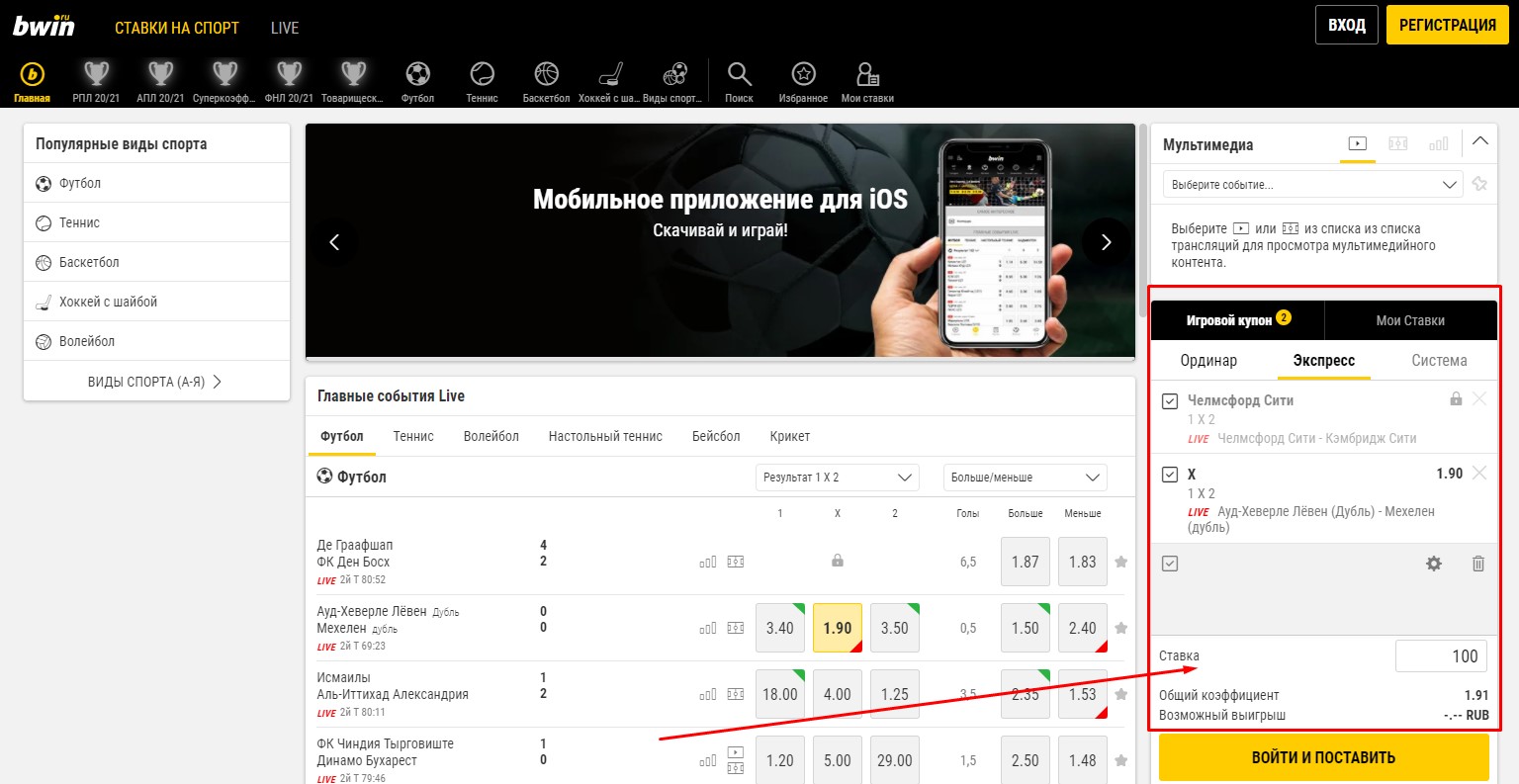Open LIVE section in header

pyautogui.click(x=285, y=28)
